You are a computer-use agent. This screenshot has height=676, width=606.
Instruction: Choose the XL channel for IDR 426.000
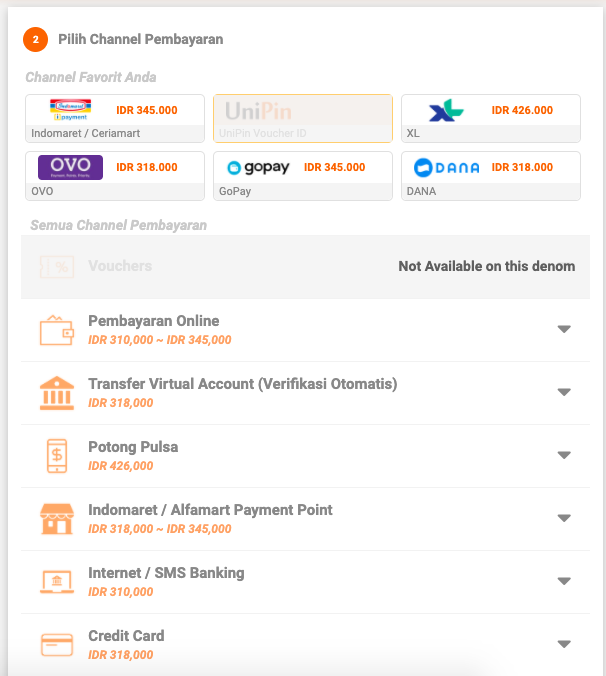pos(490,119)
